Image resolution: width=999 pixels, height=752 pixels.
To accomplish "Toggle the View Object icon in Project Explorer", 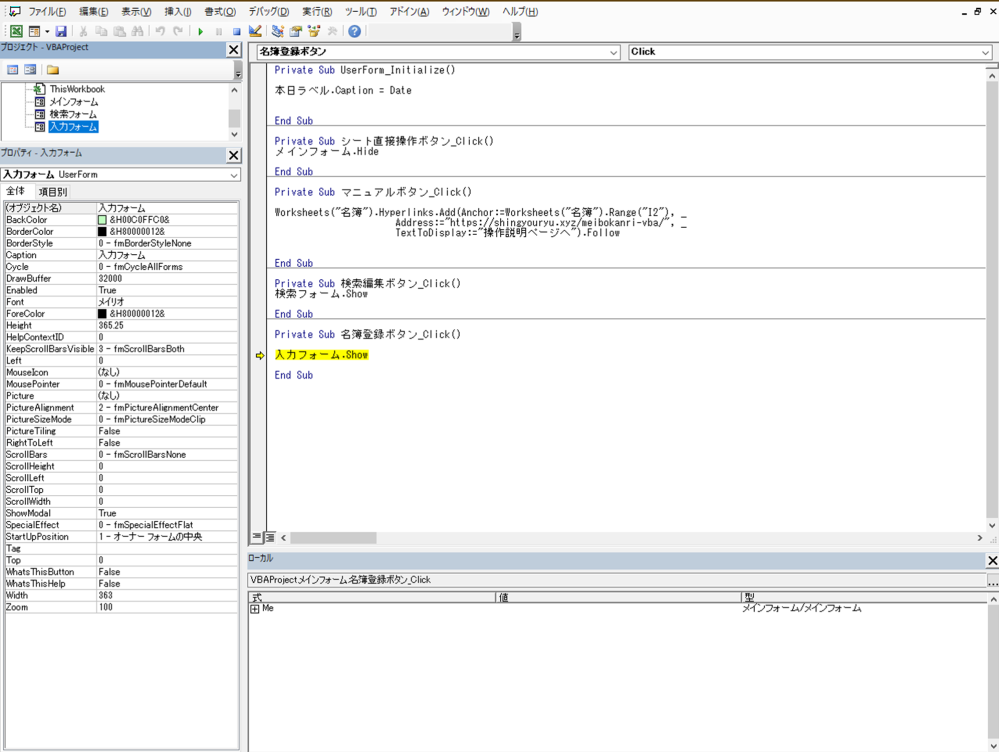I will (x=29, y=68).
